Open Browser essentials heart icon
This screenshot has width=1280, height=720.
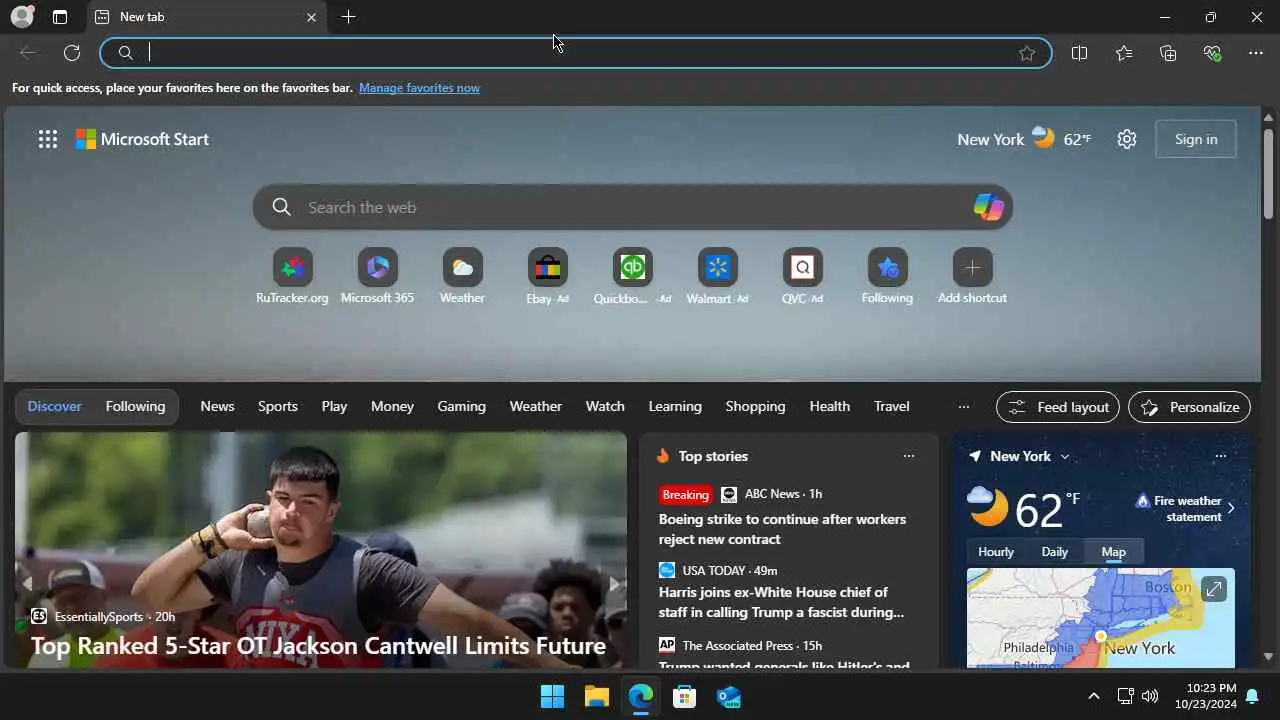1212,53
